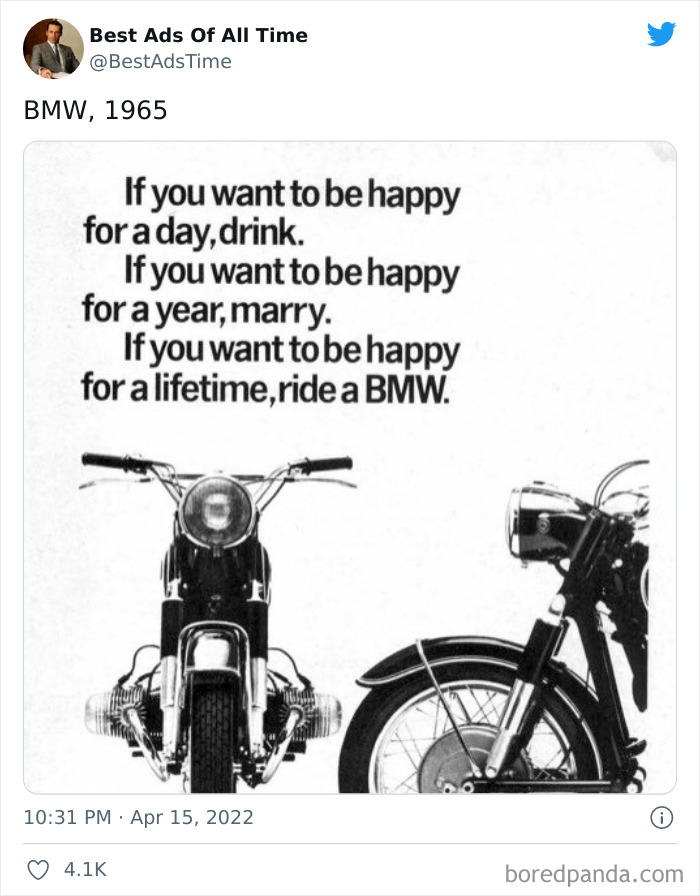Image resolution: width=700 pixels, height=896 pixels.
Task: Click the "for a day, drink." line
Action: [x=194, y=233]
